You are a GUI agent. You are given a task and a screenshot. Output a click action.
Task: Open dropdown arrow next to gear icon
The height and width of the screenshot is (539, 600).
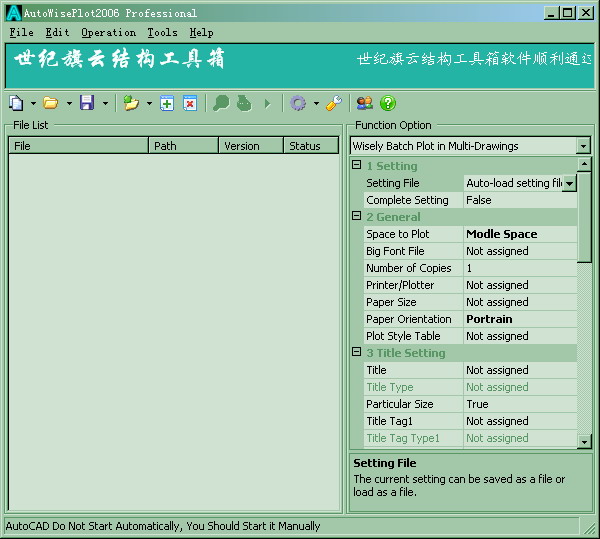[316, 103]
